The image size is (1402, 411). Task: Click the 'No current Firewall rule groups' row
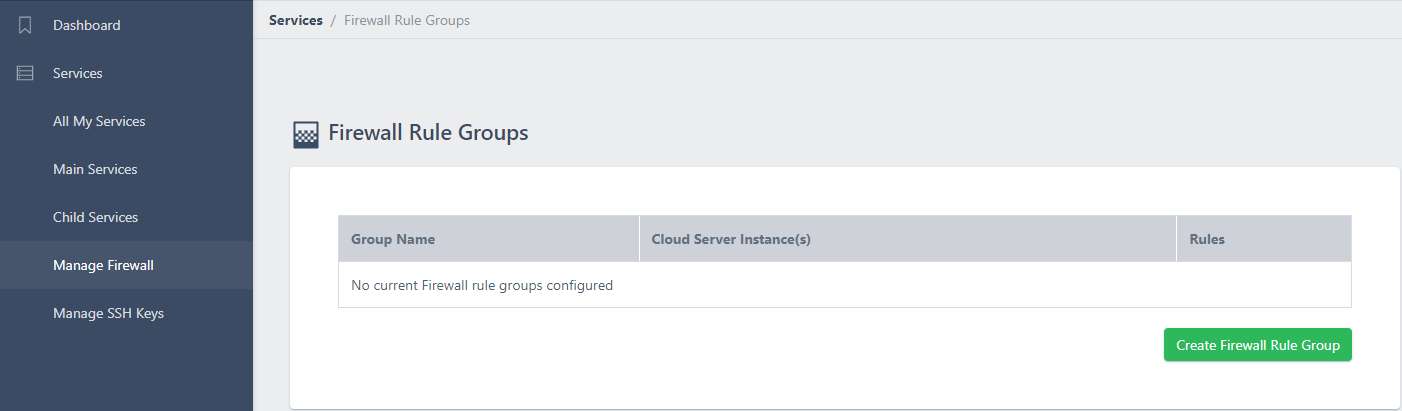(845, 285)
